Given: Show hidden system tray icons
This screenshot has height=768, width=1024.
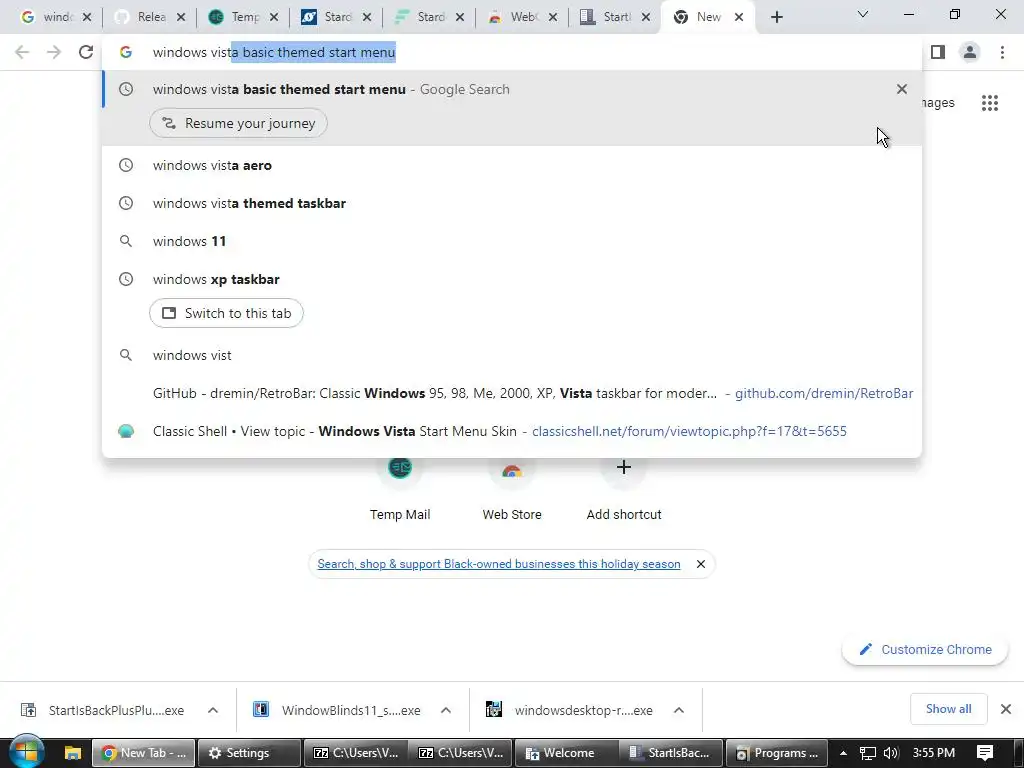Looking at the screenshot, I should click(843, 753).
